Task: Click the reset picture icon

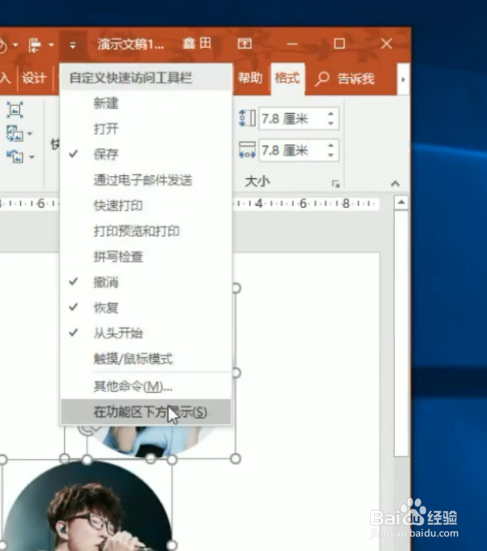Action: point(15,157)
